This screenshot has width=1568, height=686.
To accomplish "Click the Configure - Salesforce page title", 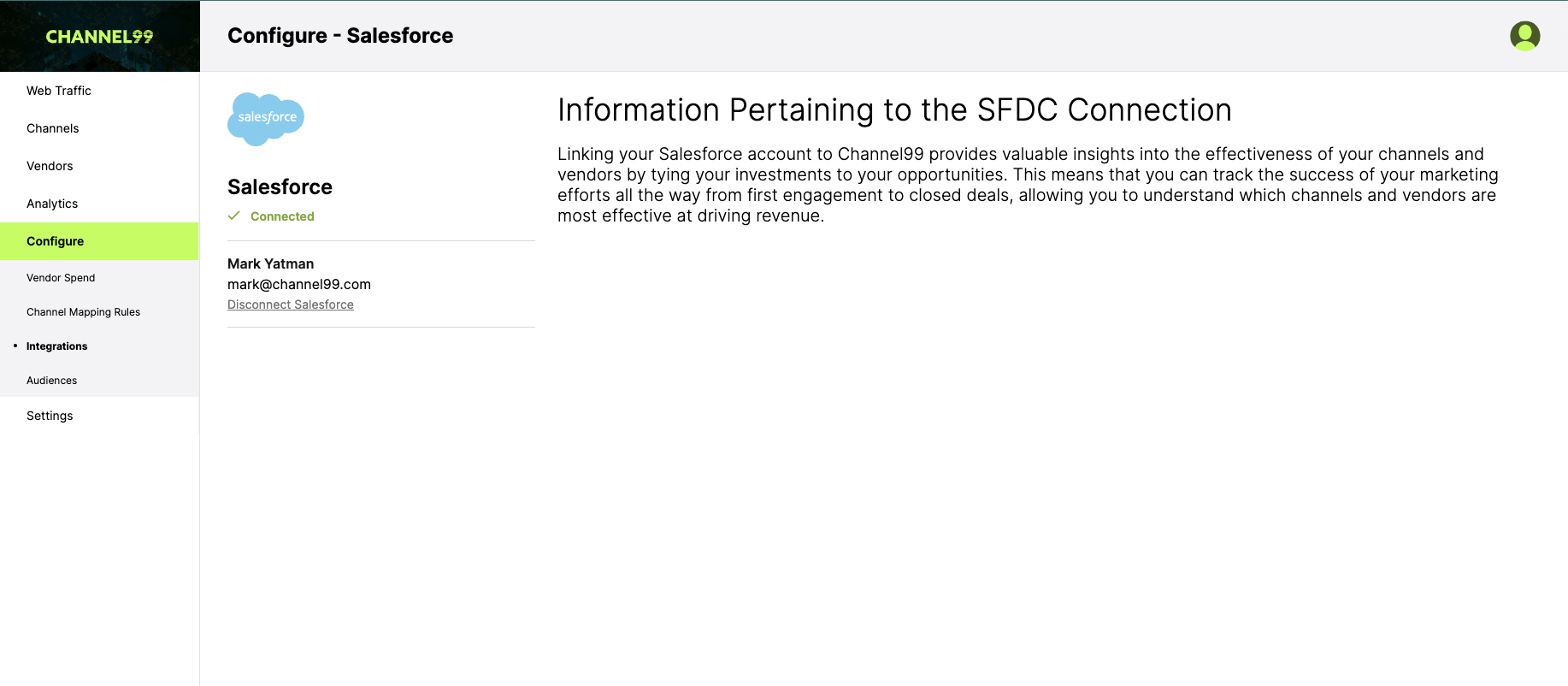I will click(x=340, y=36).
